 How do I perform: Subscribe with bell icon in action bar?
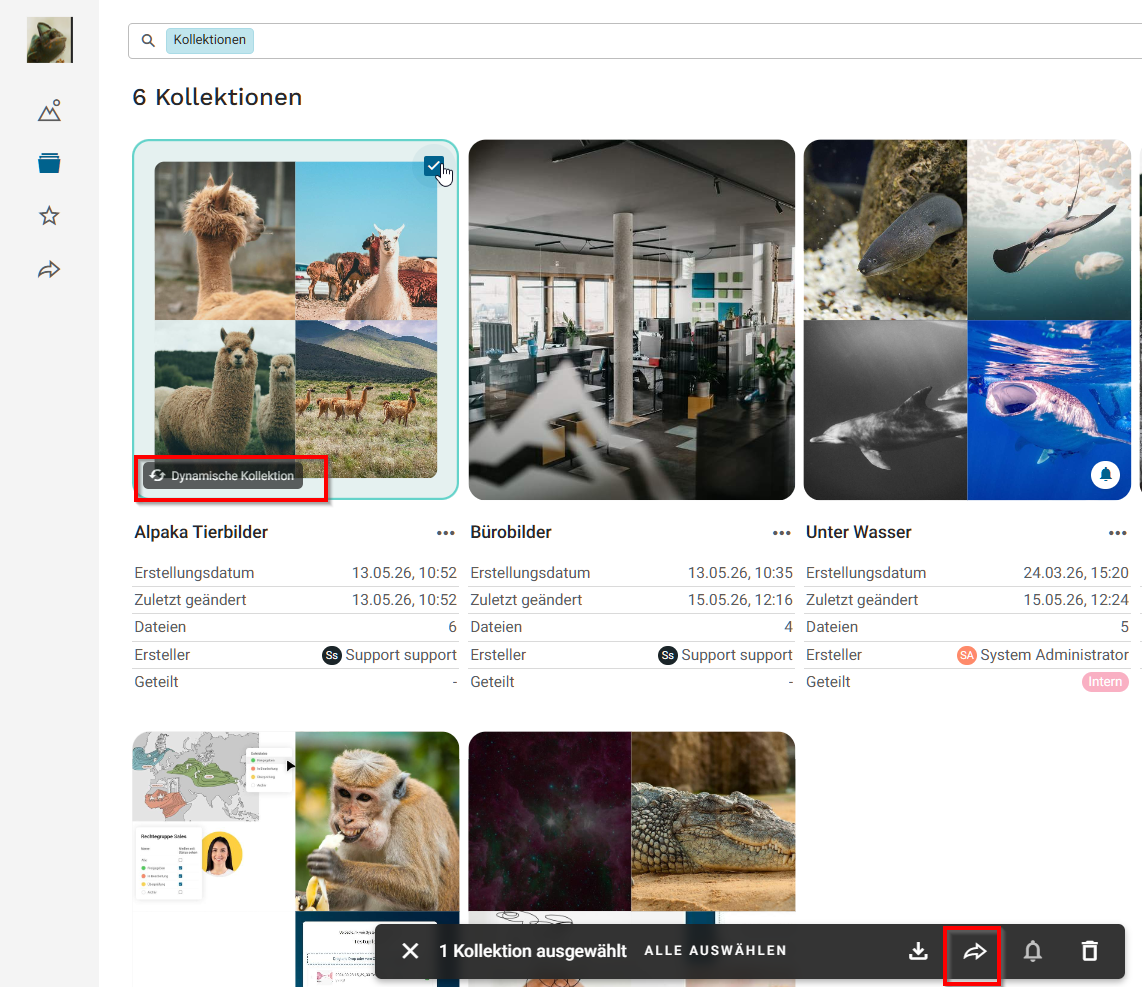tap(1033, 951)
